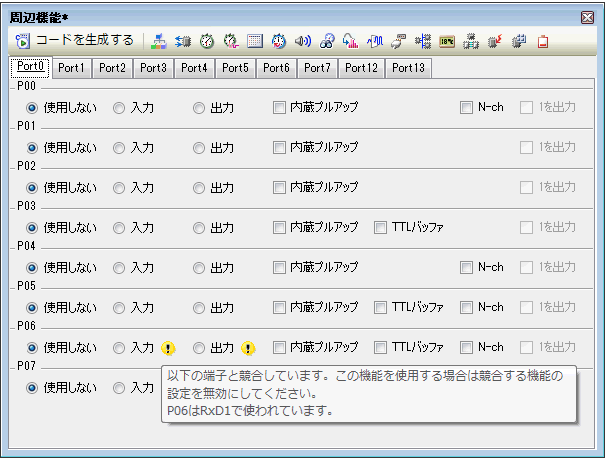
Task: Toggle 'N-ch' checkbox for P04
Action: (x=466, y=267)
